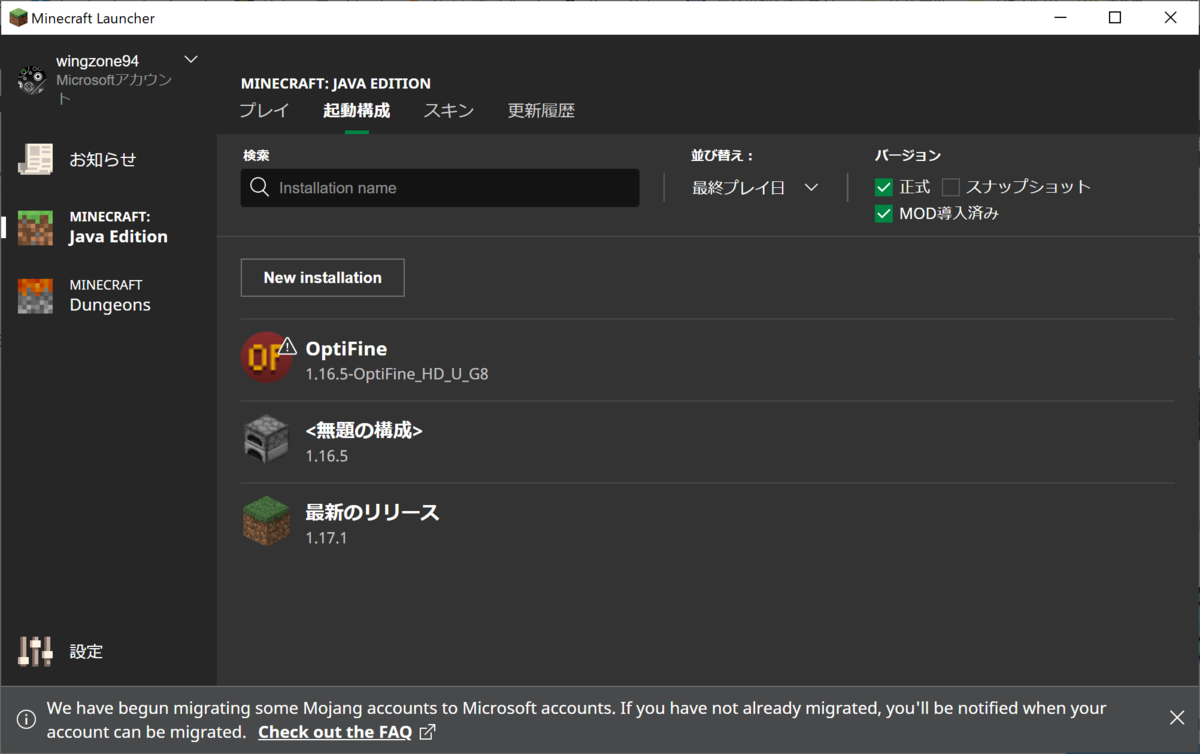Viewport: 1200px width, 754px height.
Task: Open the 最終プレイ日 sort dropdown
Action: (755, 187)
